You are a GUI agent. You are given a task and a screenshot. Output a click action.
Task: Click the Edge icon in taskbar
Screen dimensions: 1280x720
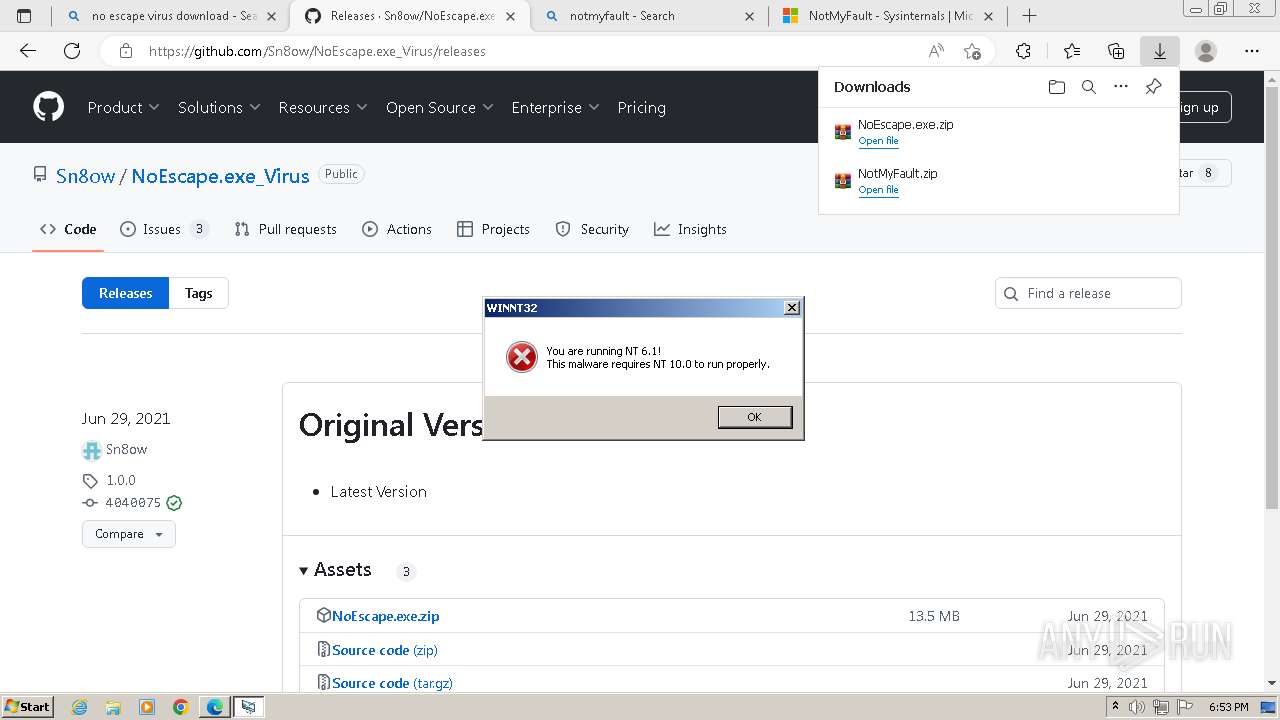(215, 707)
